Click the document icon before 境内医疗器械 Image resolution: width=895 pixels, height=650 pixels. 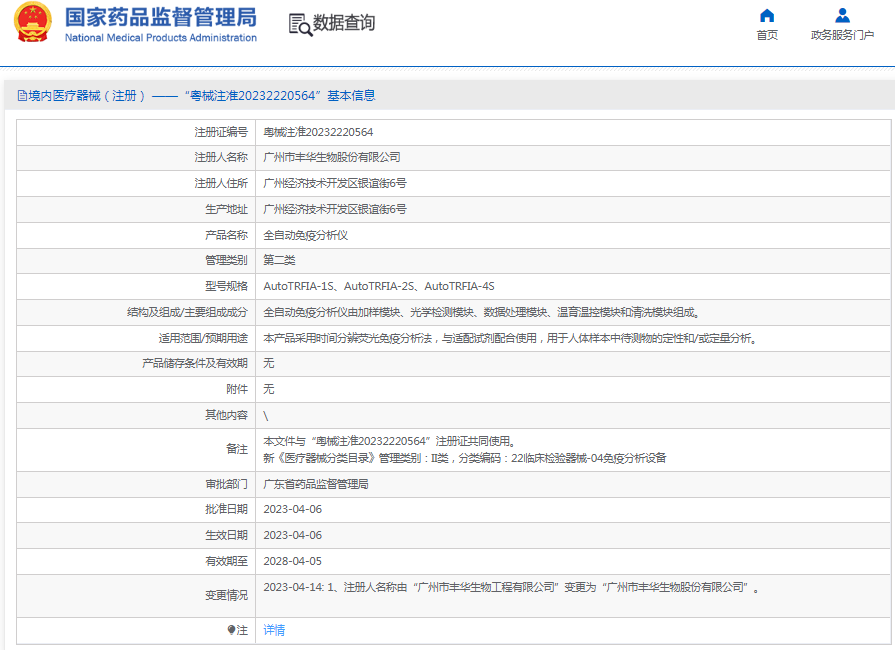point(22,96)
